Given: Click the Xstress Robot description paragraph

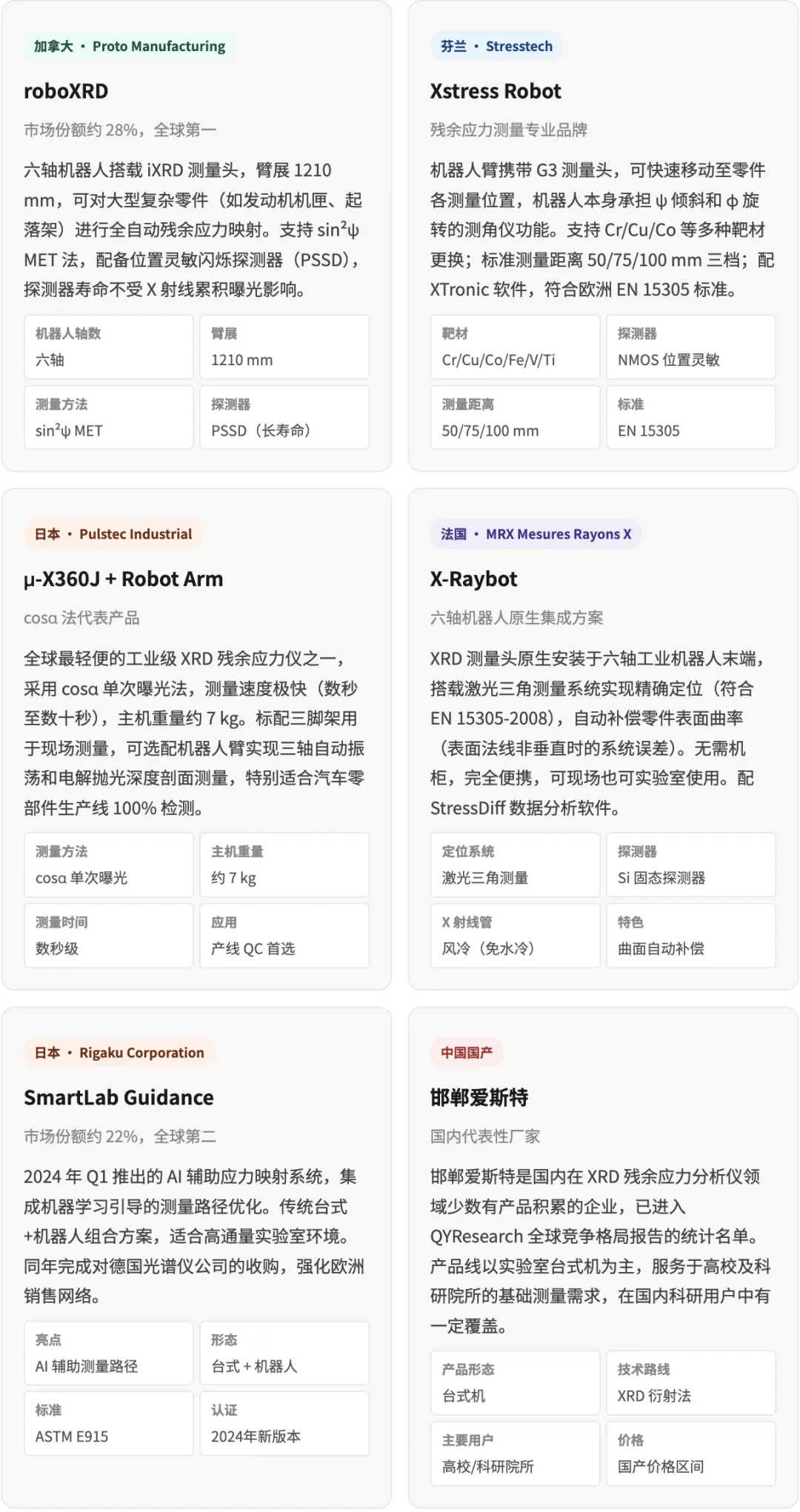Looking at the screenshot, I should point(602,230).
